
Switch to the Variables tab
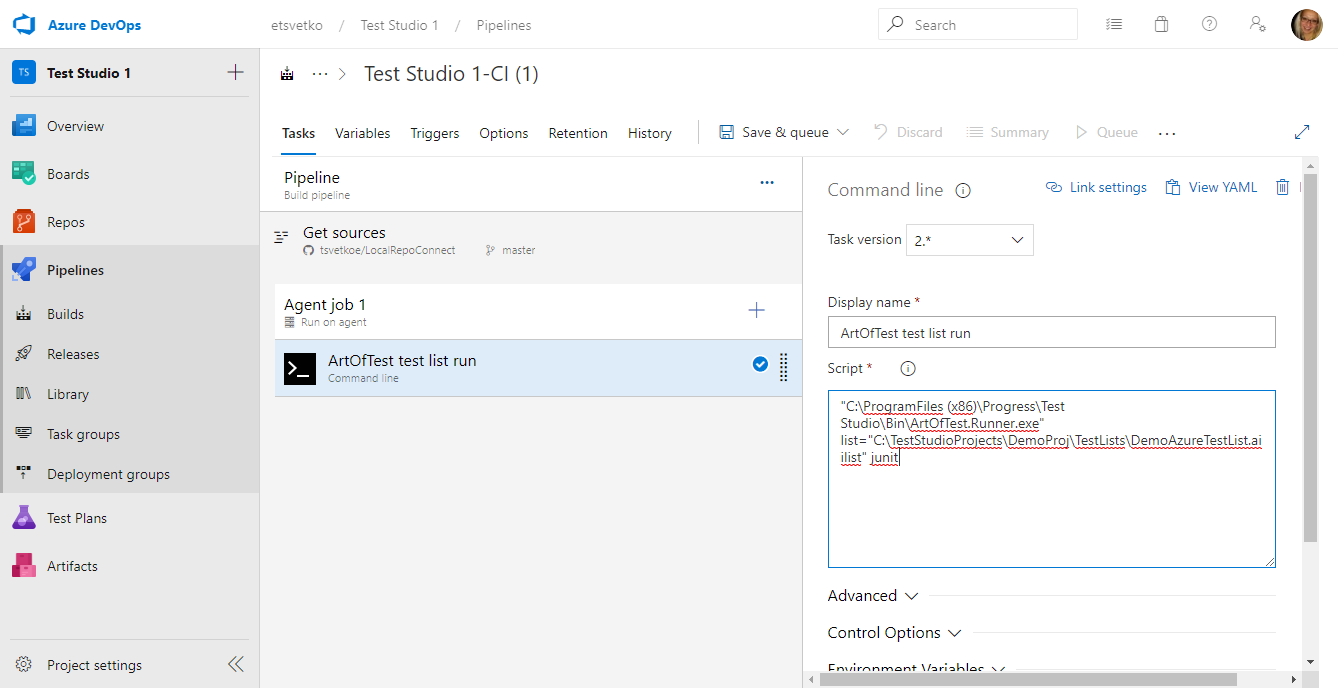pos(363,133)
